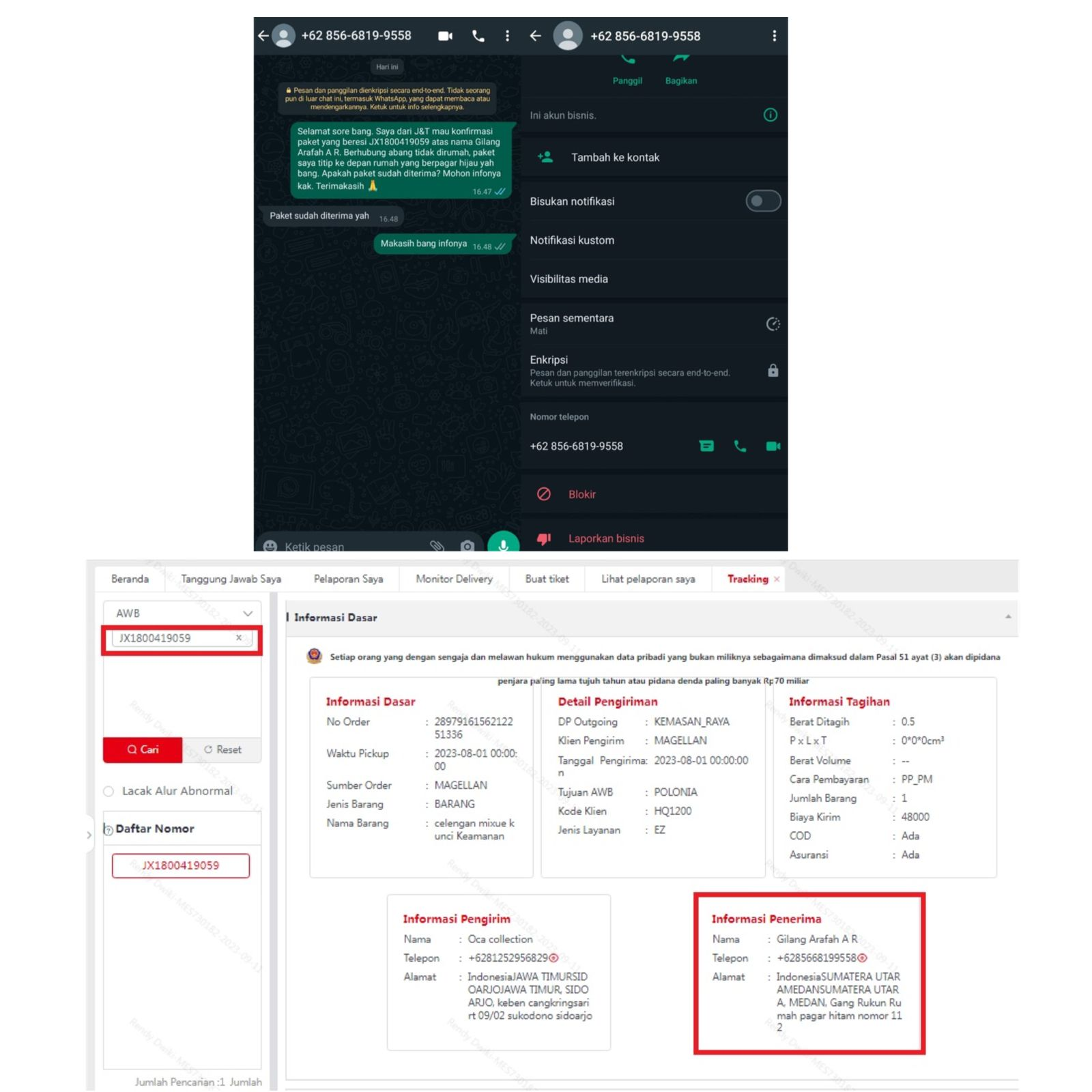Image resolution: width=1092 pixels, height=1092 pixels.
Task: Open contact info three-dot menu
Action: click(774, 35)
